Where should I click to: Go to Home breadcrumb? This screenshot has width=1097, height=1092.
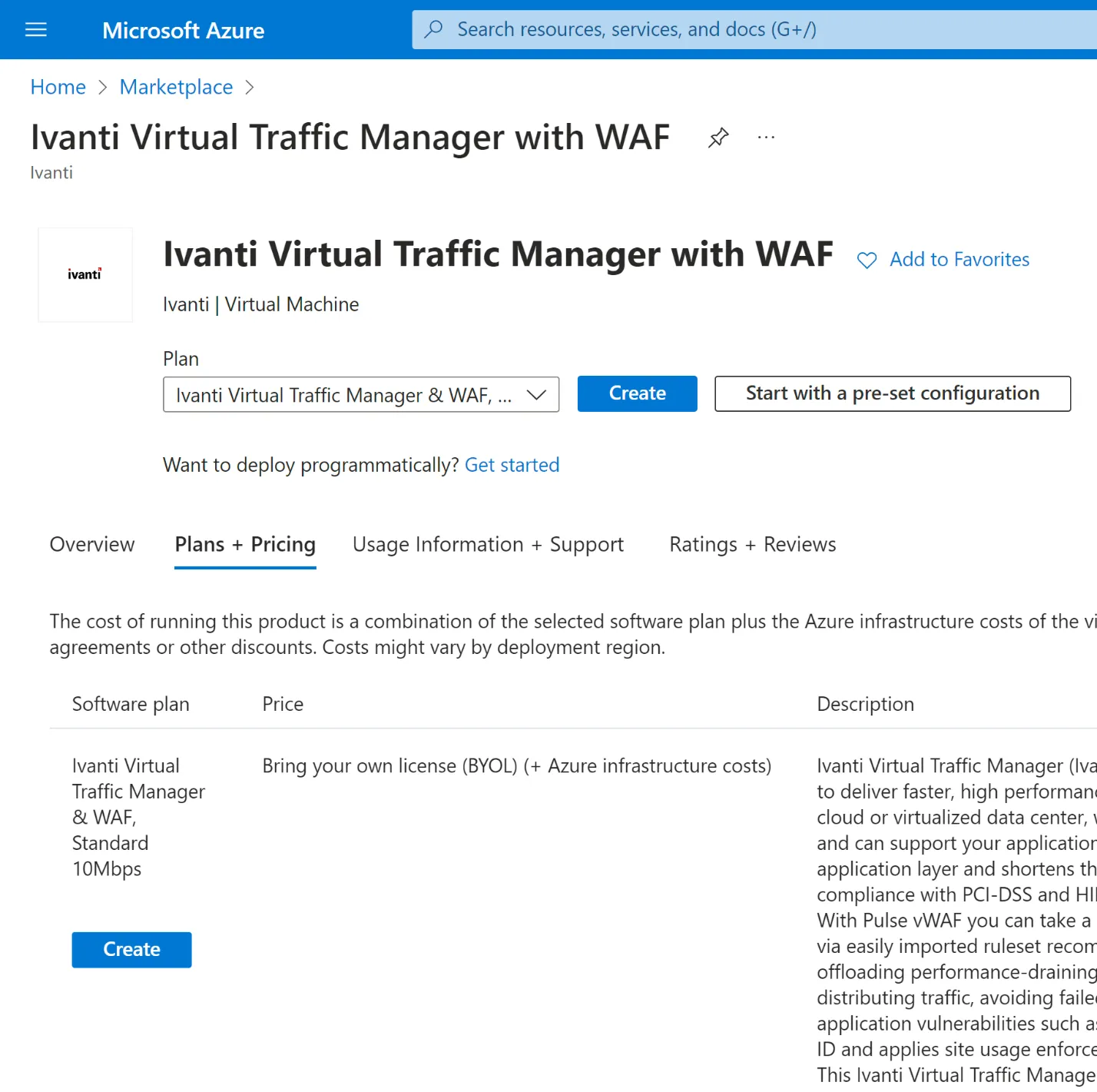tap(58, 87)
